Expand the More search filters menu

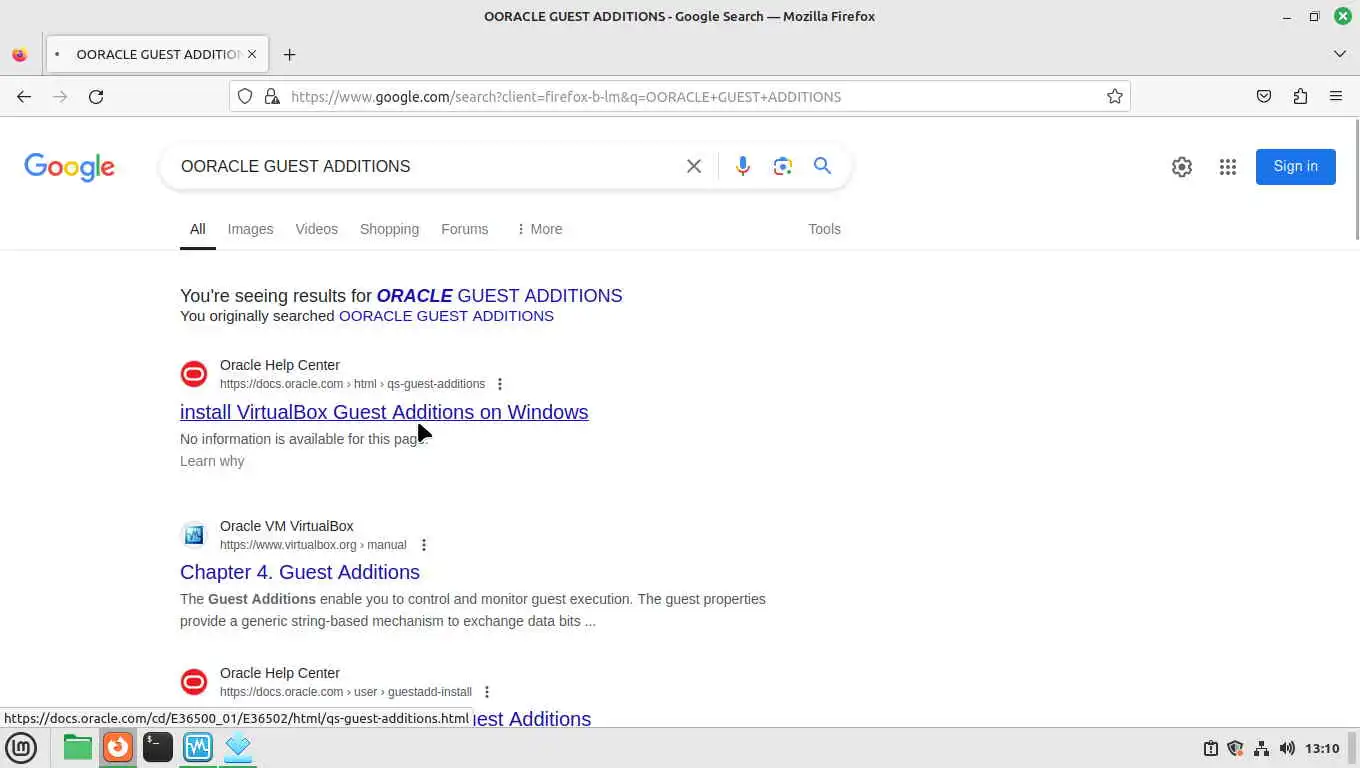pyautogui.click(x=539, y=229)
